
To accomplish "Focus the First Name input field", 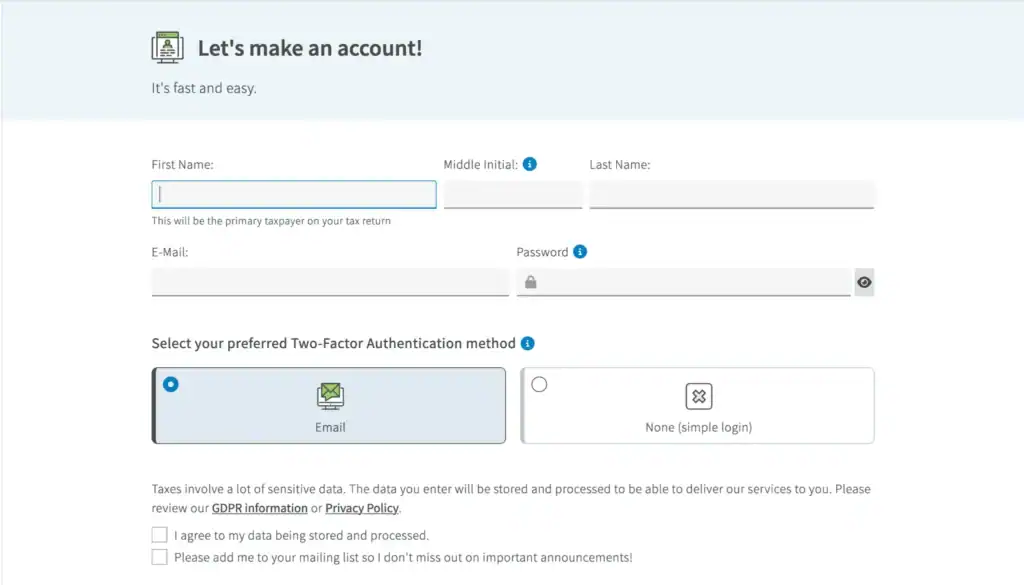I will (294, 194).
